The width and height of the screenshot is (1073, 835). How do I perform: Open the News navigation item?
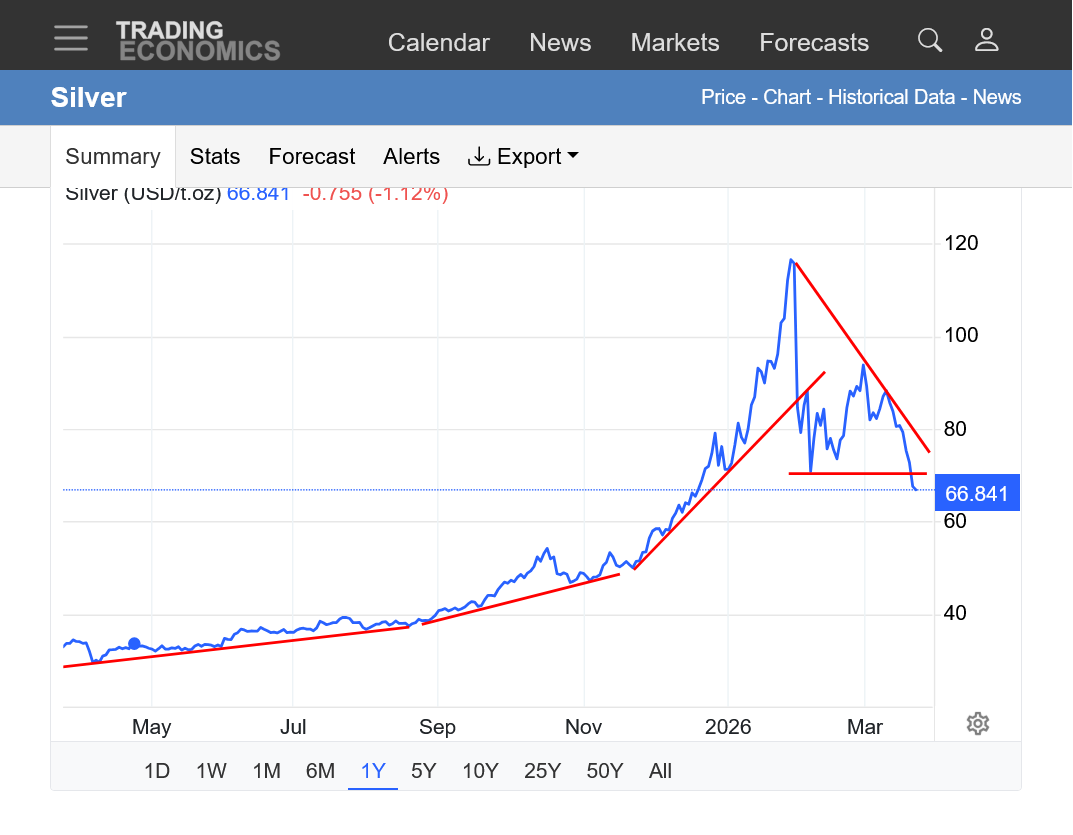pyautogui.click(x=560, y=43)
